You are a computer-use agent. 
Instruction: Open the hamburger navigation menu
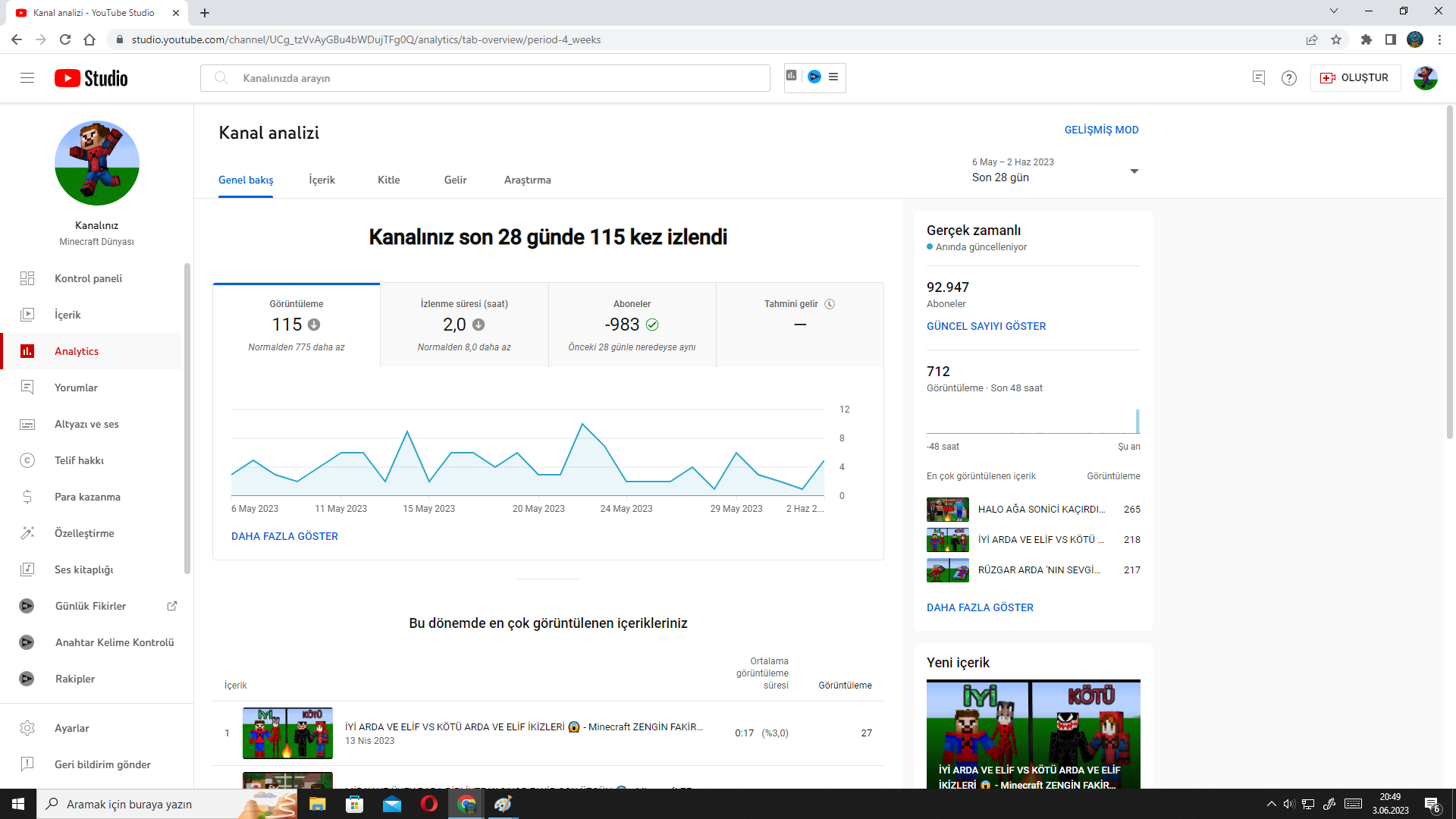tap(27, 78)
